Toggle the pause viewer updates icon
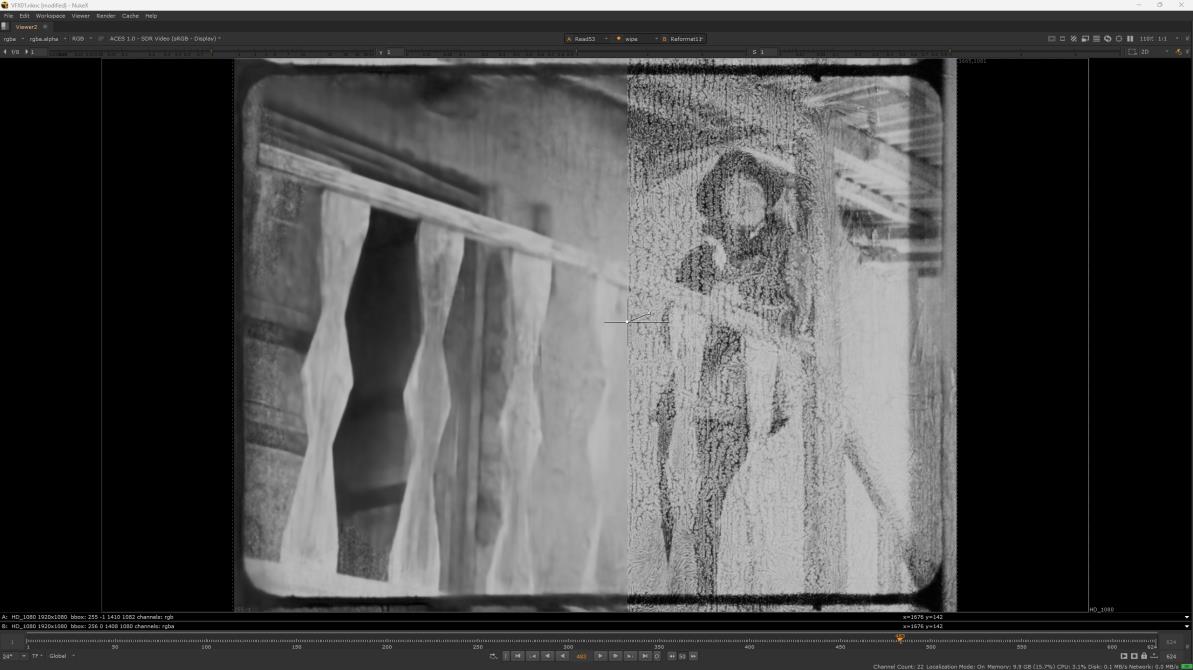The width and height of the screenshot is (1193, 670). tap(1130, 39)
